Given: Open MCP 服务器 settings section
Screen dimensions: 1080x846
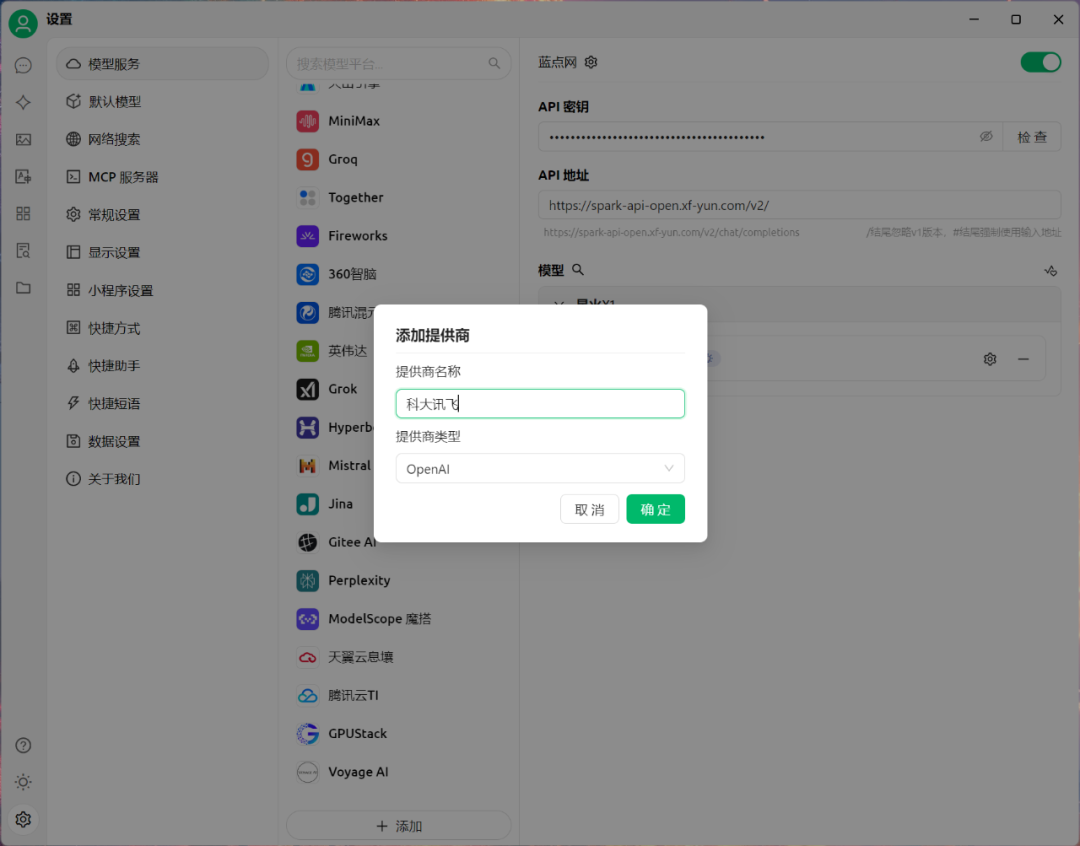Looking at the screenshot, I should click(x=163, y=177).
